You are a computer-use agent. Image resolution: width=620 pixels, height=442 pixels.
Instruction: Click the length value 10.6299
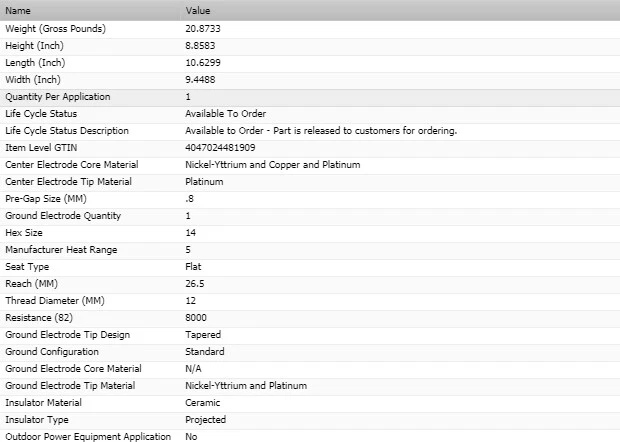tap(206, 62)
